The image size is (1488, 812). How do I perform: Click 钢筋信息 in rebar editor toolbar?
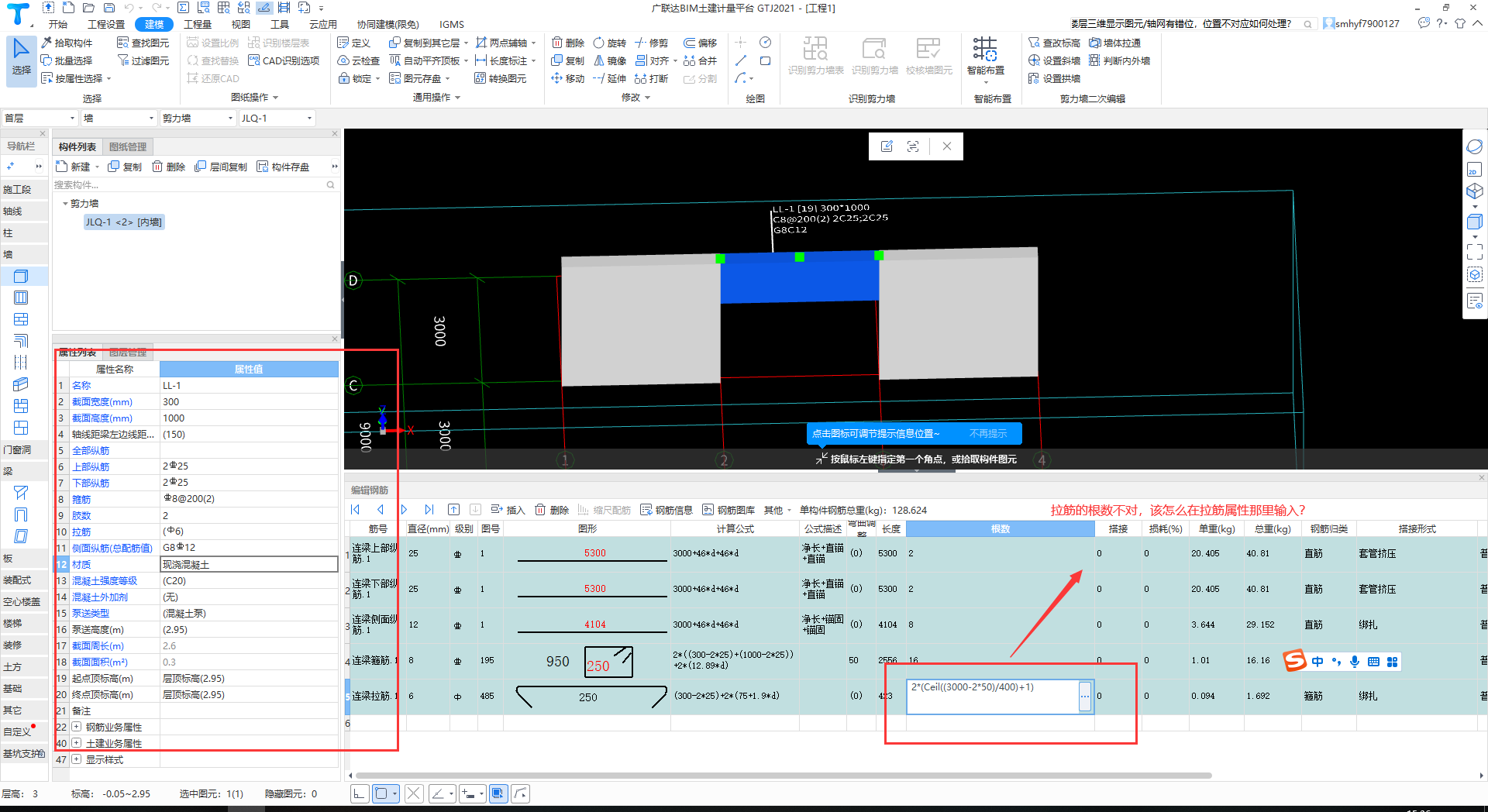(666, 510)
